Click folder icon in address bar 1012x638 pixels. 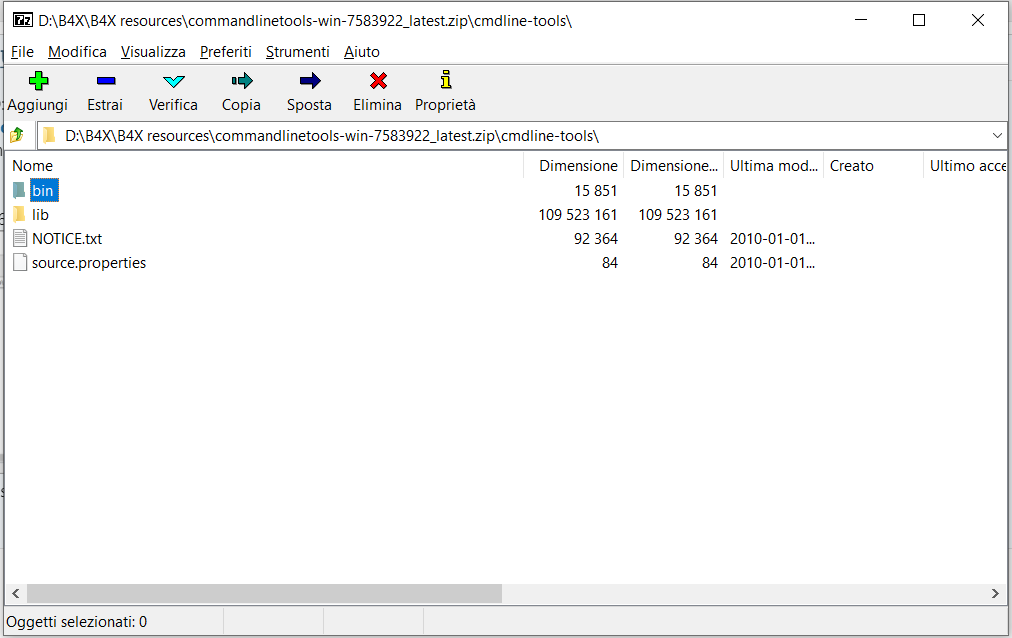pyautogui.click(x=49, y=135)
